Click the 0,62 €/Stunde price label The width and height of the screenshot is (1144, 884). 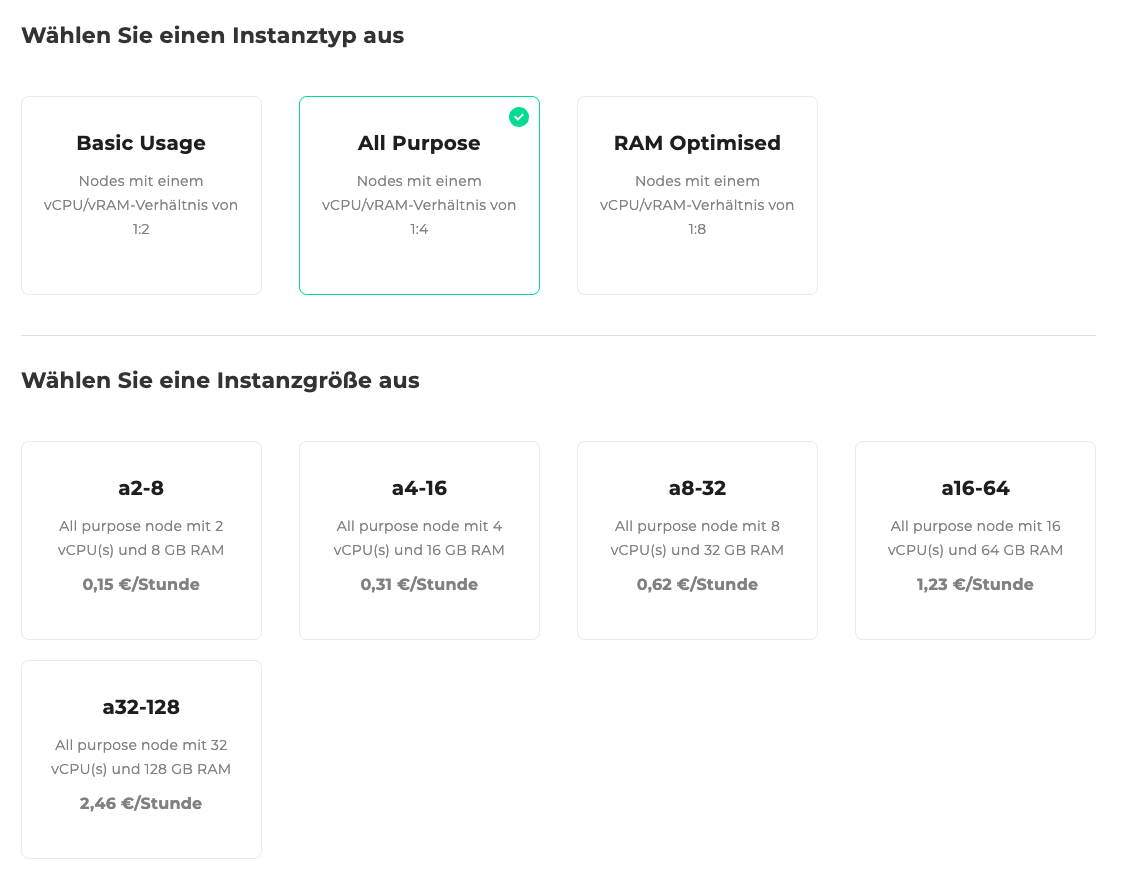pos(697,584)
